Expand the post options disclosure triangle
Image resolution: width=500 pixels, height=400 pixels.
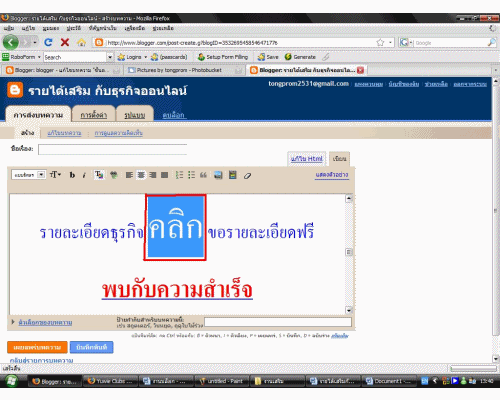coord(13,322)
